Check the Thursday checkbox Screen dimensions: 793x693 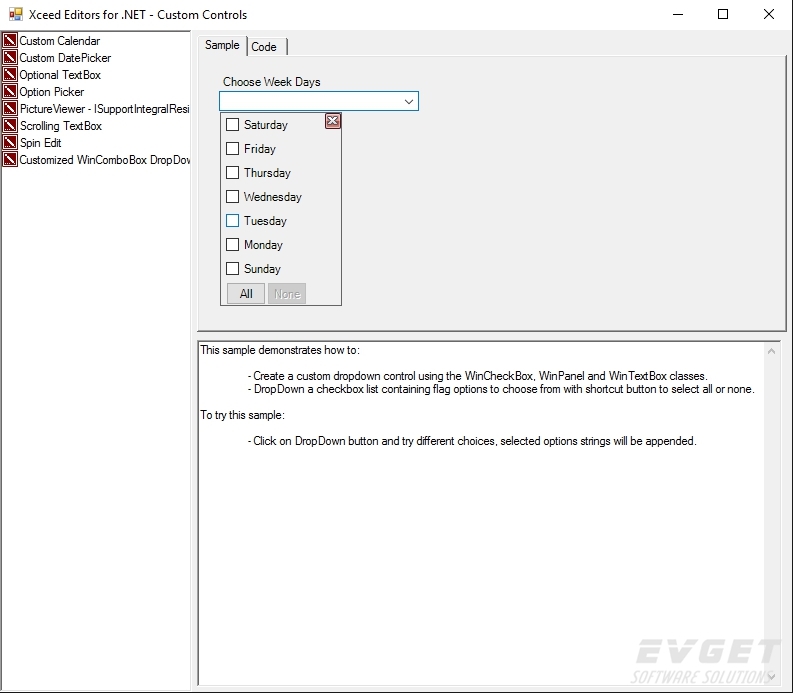tap(232, 172)
